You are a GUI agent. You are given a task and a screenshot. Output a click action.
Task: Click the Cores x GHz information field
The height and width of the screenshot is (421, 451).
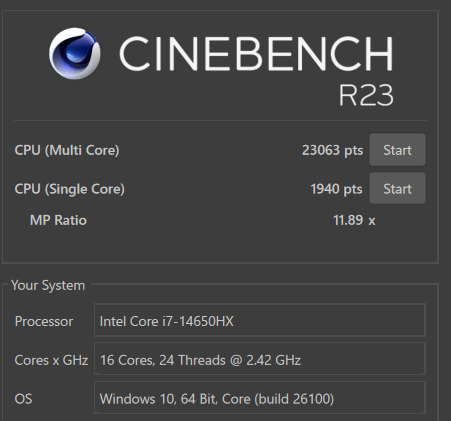pos(260,359)
